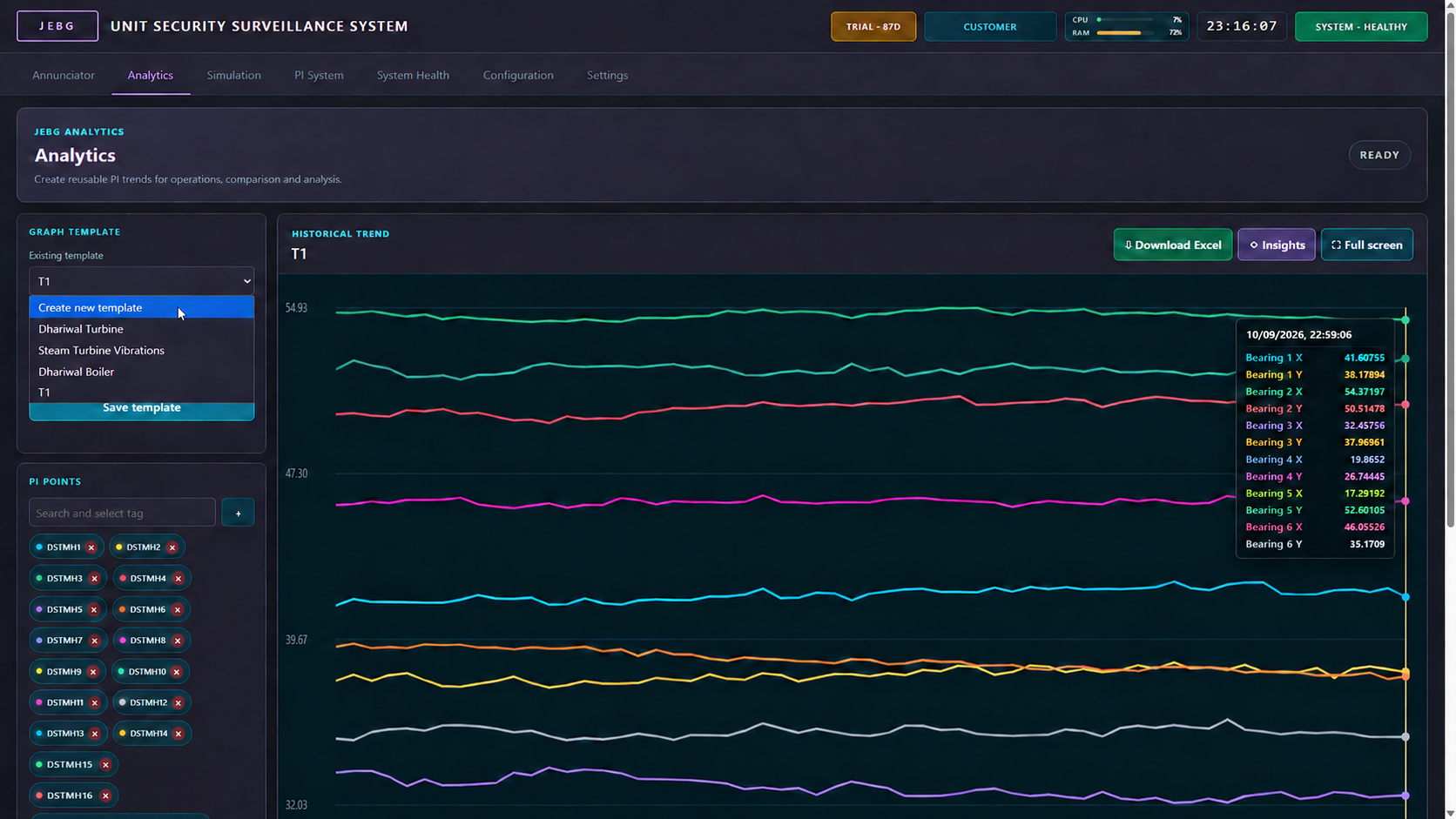The width and height of the screenshot is (1456, 819).
Task: Click the 47.30 y-axis label
Action: tap(296, 473)
